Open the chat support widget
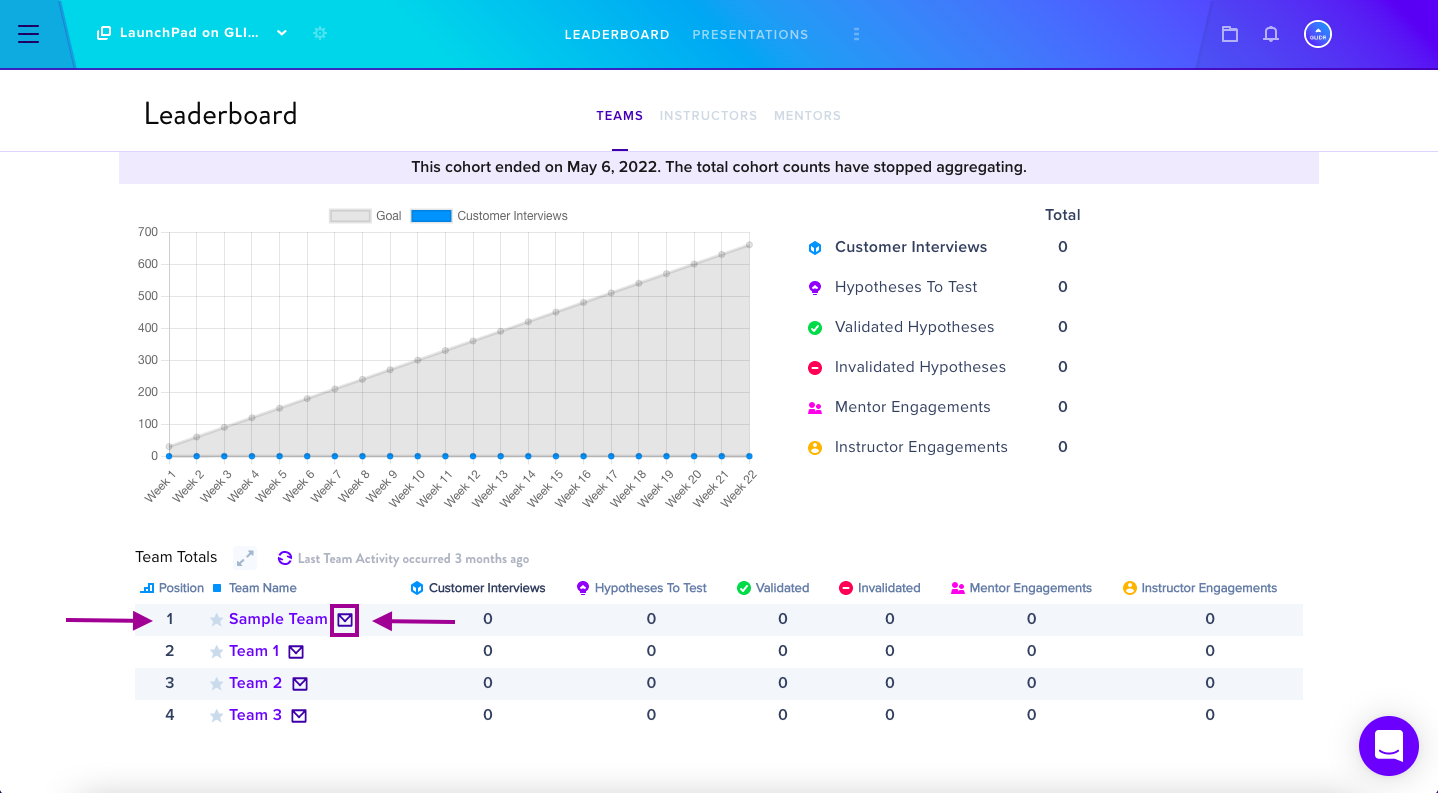Image resolution: width=1438 pixels, height=793 pixels. [1389, 746]
